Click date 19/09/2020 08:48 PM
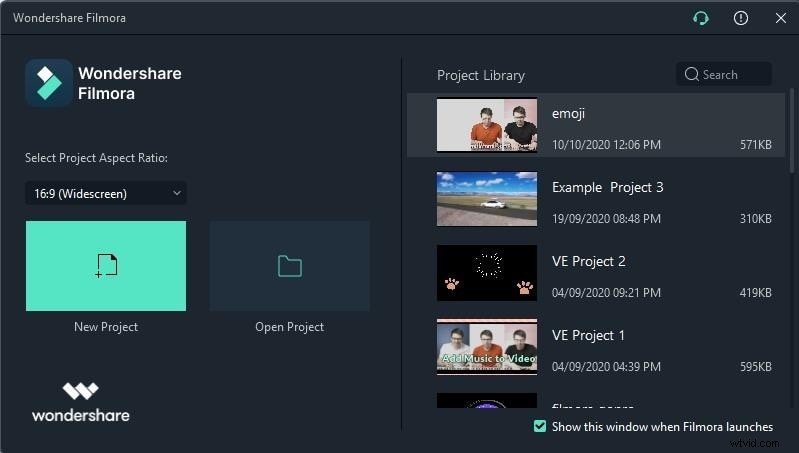Screen dimensions: 799x453 click(606, 219)
